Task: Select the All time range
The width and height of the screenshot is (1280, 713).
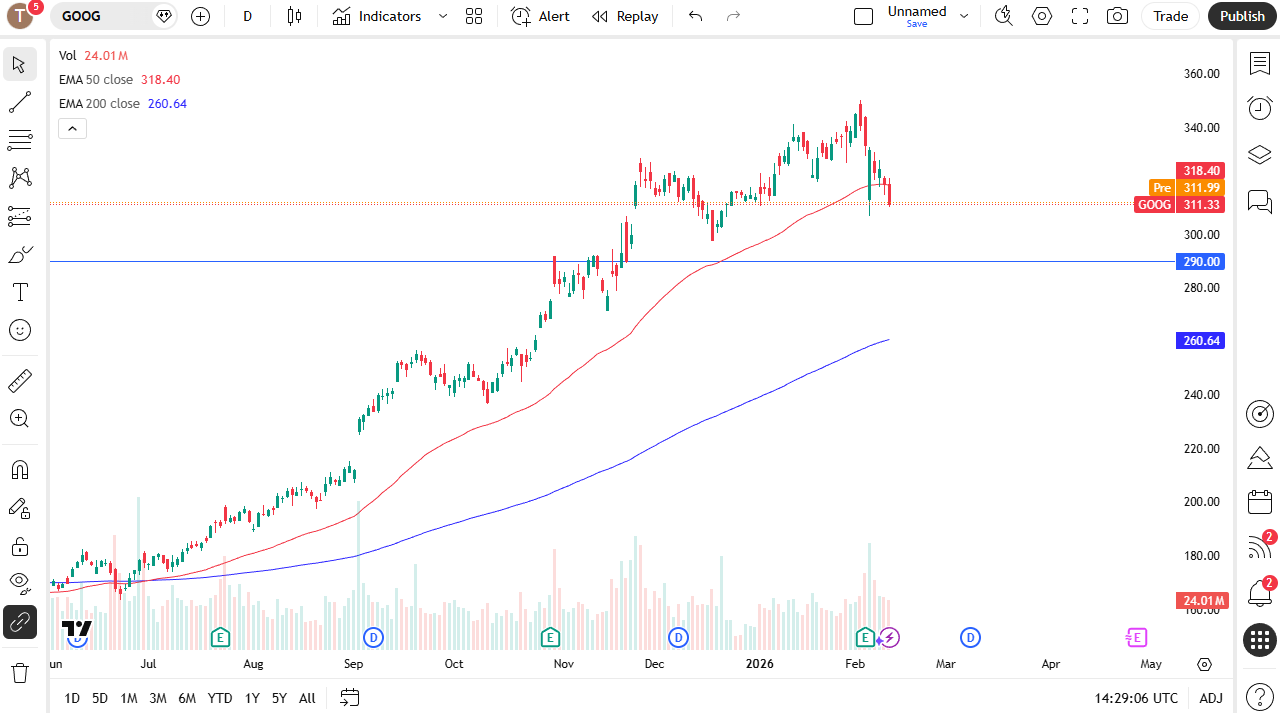Action: [307, 698]
